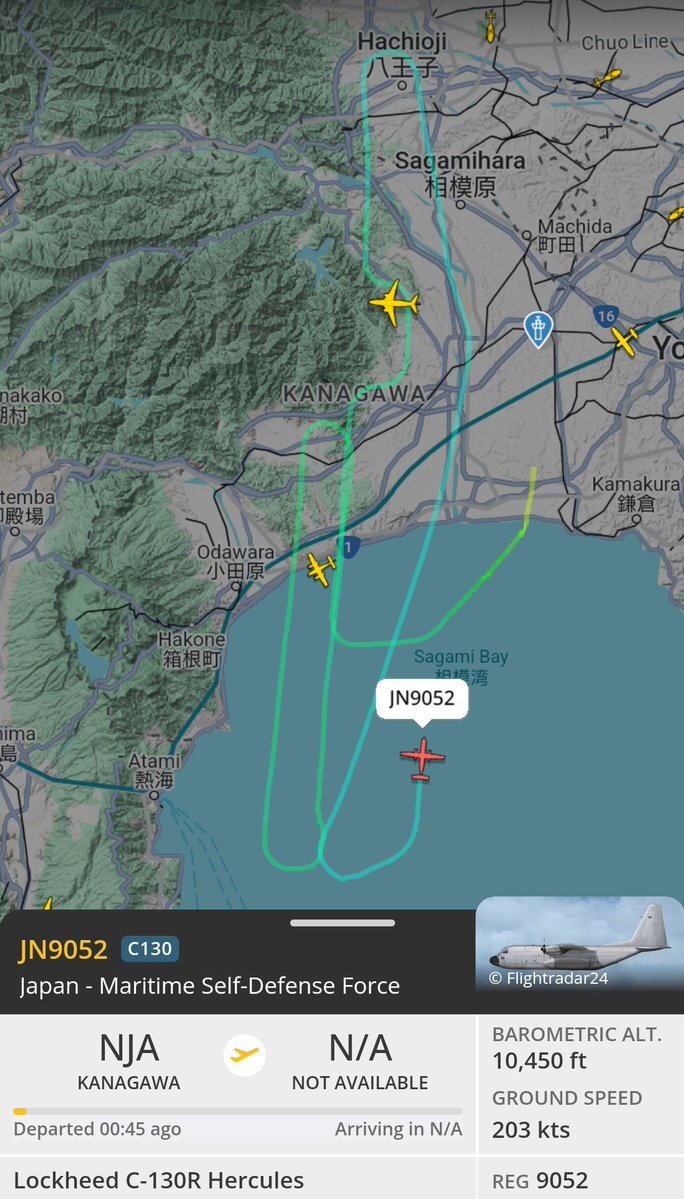The width and height of the screenshot is (684, 1199).
Task: Tap the NJA Kanagawa departure airport
Action: tap(128, 1061)
